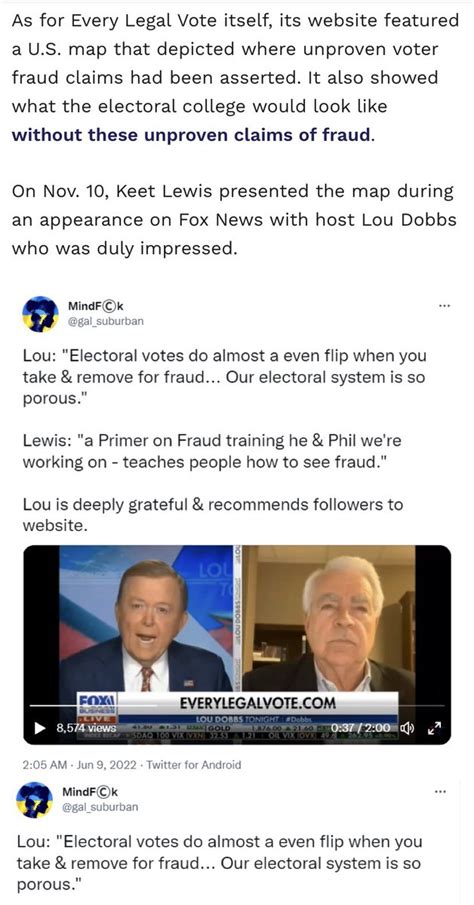The width and height of the screenshot is (474, 905).
Task: Click the first MindF©k profile avatar
Action: pos(40,314)
